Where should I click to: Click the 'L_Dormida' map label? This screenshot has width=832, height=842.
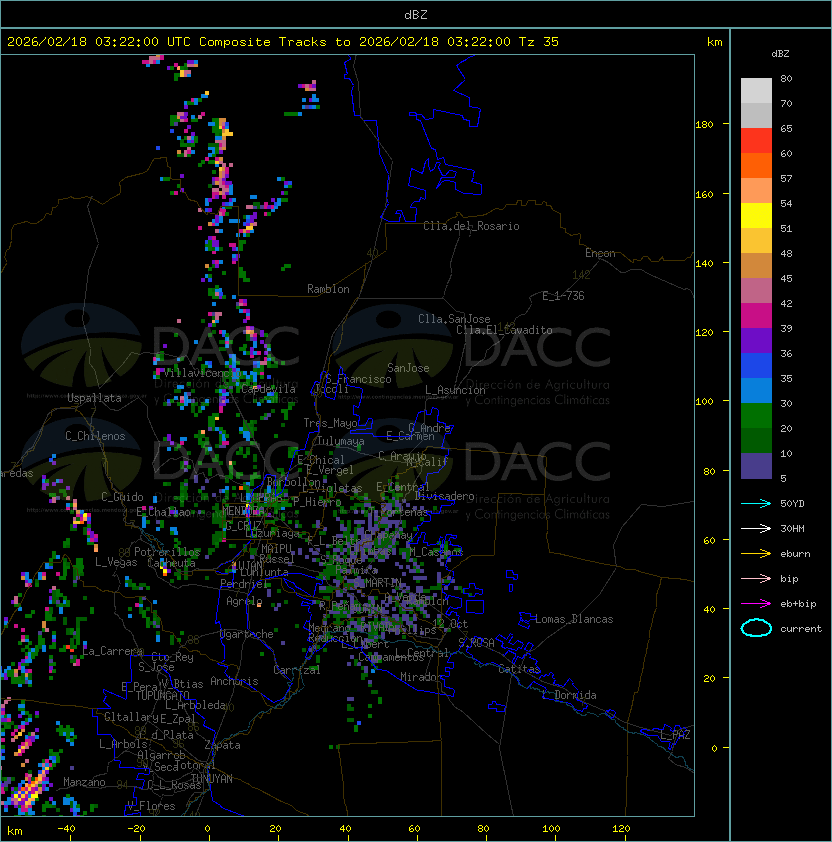coord(569,695)
